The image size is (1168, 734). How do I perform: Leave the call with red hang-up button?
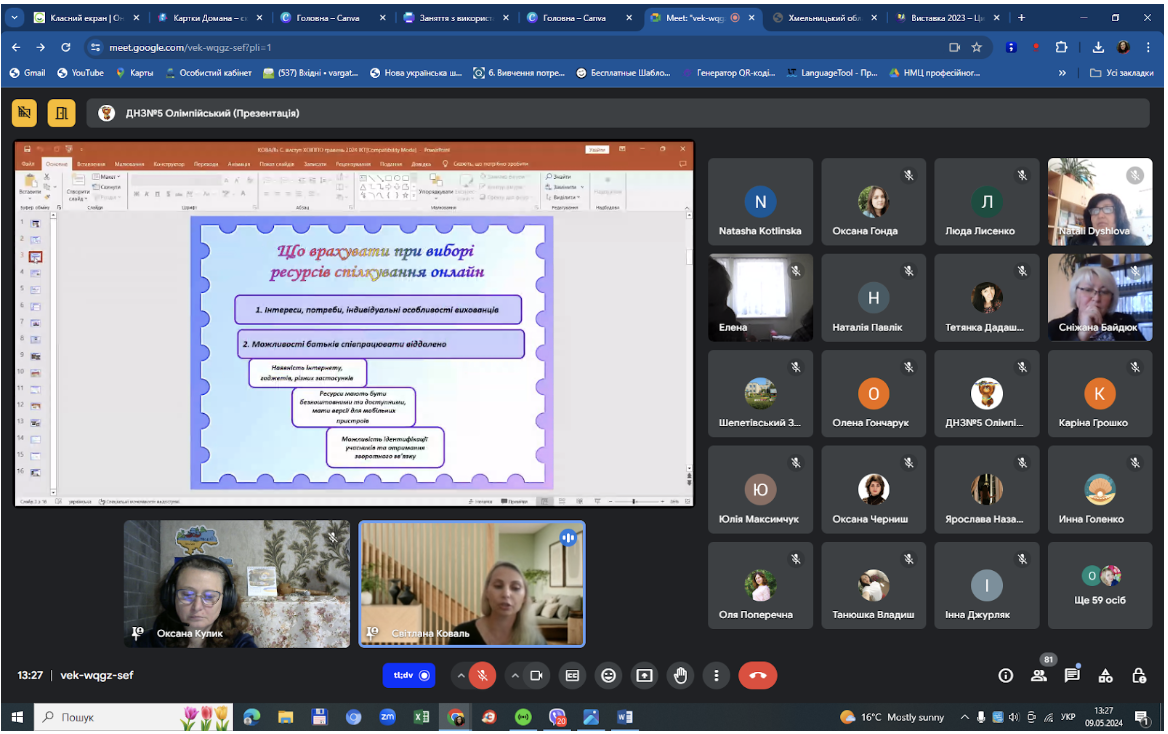(x=758, y=675)
